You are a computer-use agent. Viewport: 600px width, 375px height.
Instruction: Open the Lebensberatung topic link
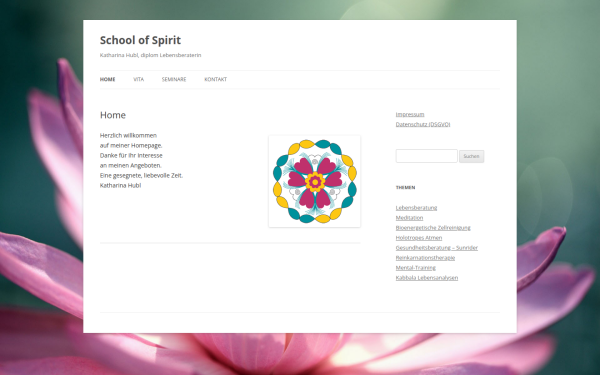[x=416, y=207]
